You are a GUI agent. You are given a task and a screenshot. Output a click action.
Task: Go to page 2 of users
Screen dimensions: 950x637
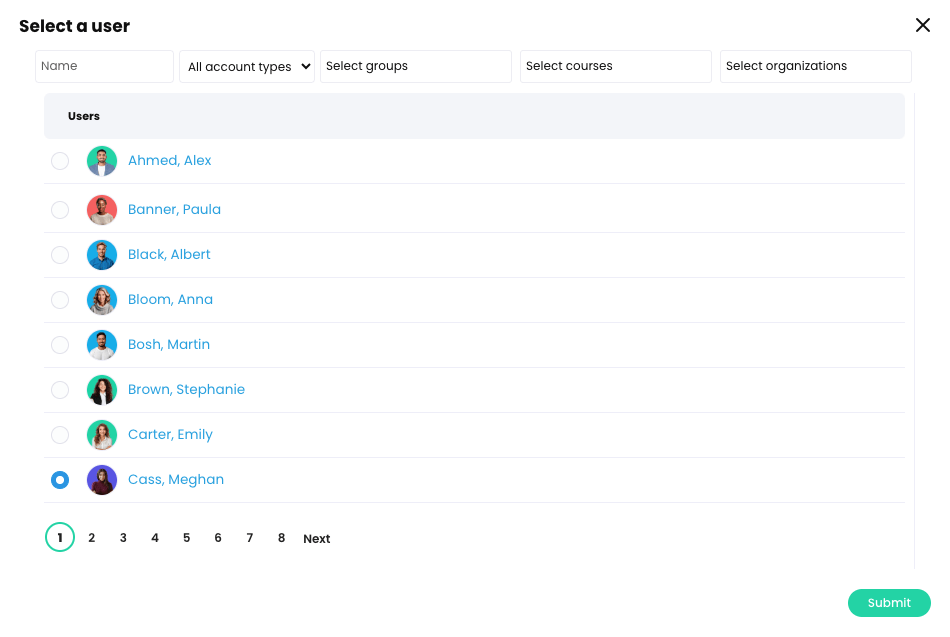[x=91, y=538]
